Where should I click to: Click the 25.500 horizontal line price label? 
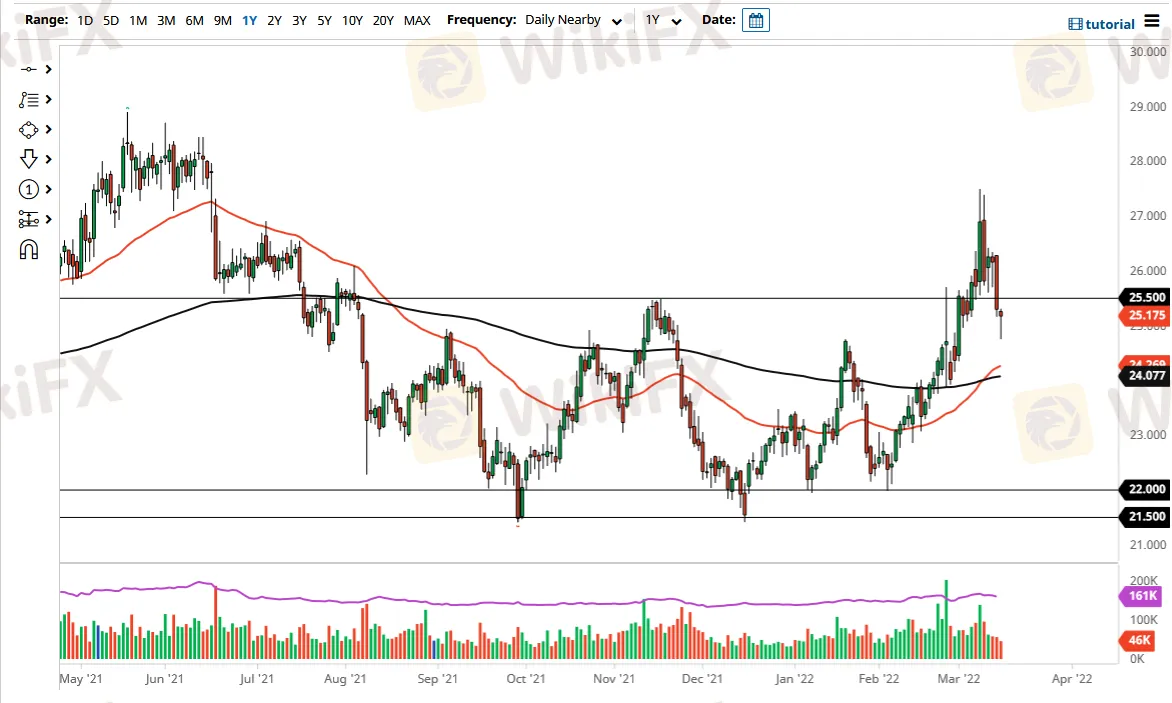click(x=1144, y=297)
